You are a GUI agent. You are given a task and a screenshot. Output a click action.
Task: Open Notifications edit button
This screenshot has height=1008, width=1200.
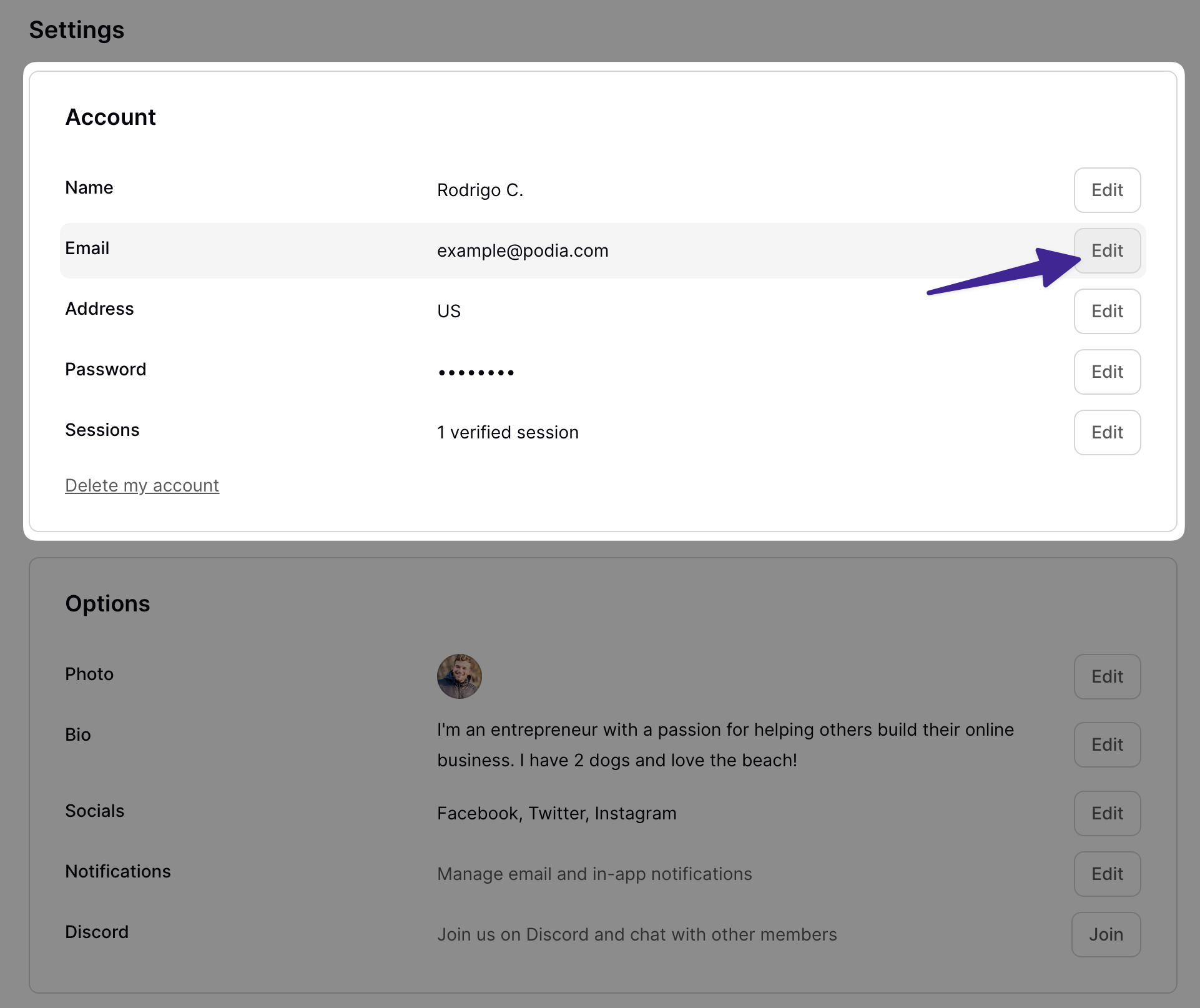click(x=1106, y=874)
